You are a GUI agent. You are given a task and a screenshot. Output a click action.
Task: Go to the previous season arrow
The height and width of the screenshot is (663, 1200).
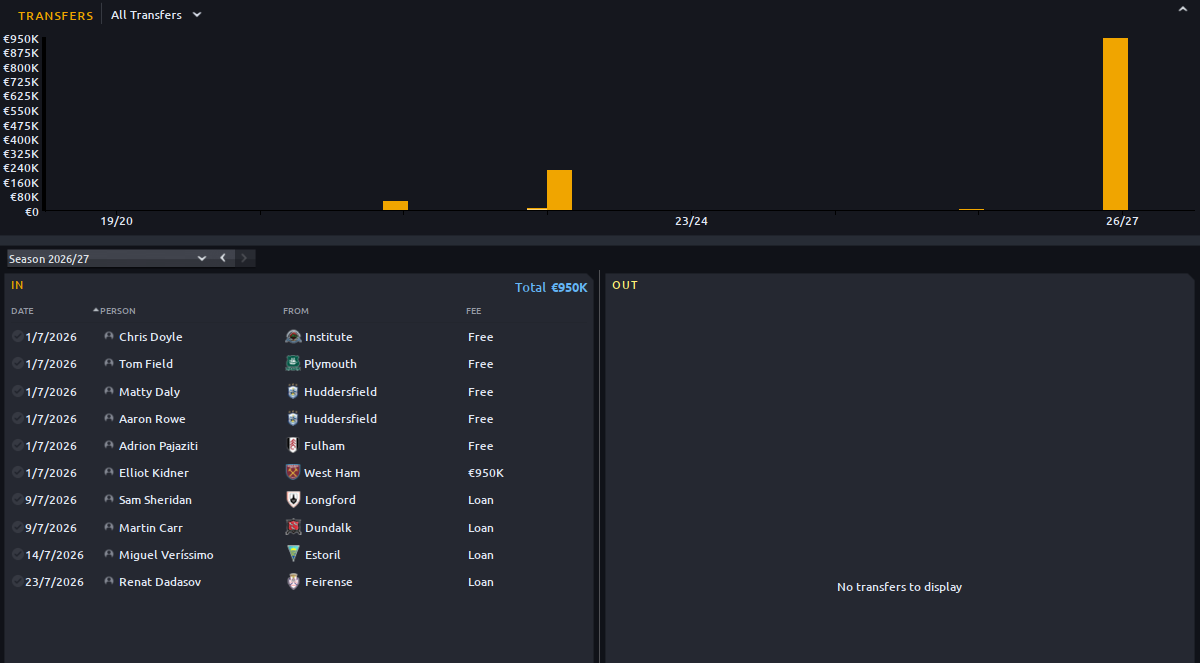click(x=224, y=258)
